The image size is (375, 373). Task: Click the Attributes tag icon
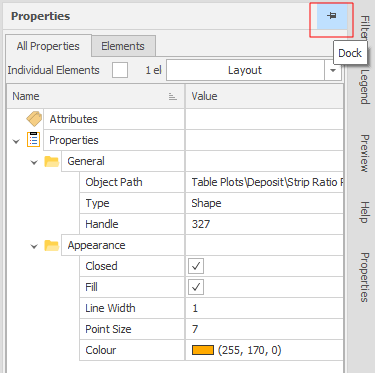pyautogui.click(x=34, y=119)
